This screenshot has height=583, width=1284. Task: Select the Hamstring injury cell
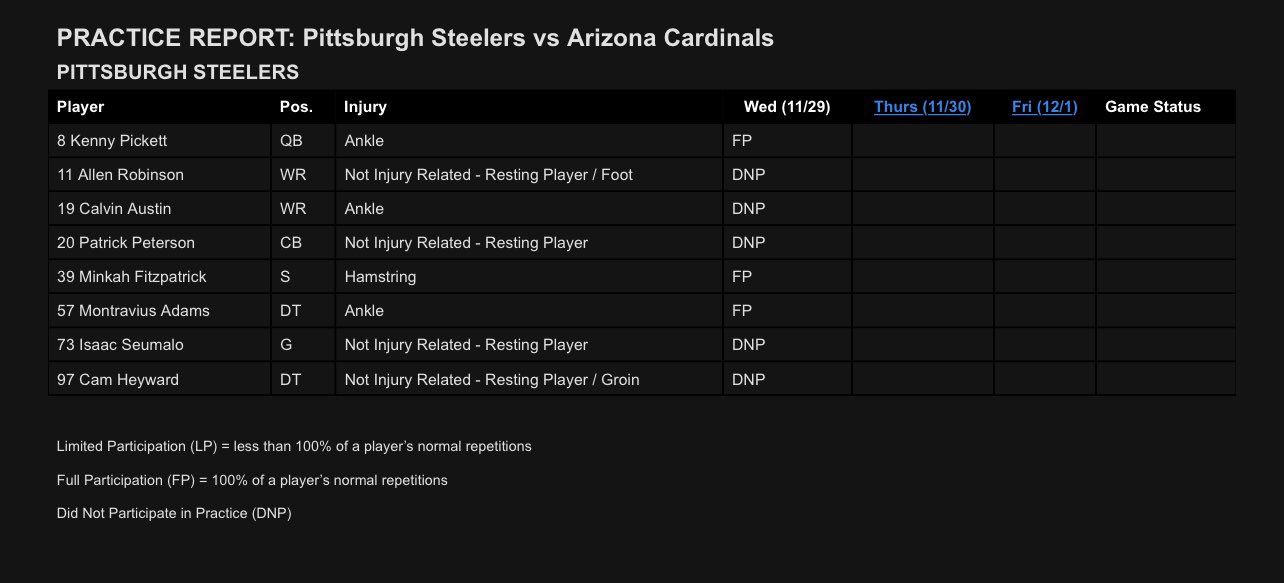click(x=529, y=277)
